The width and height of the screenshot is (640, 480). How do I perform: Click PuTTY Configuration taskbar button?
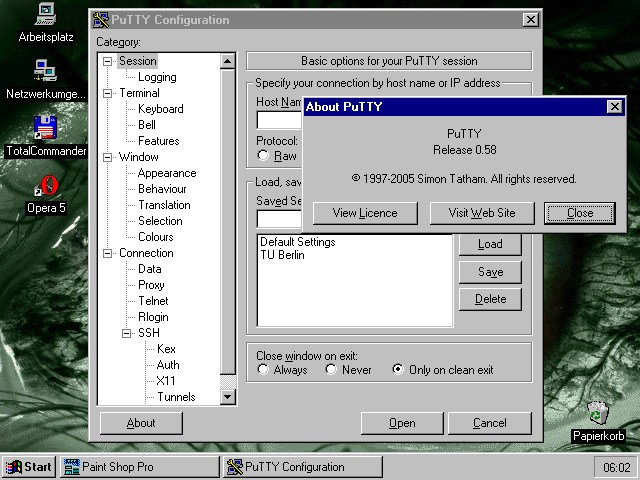(303, 467)
